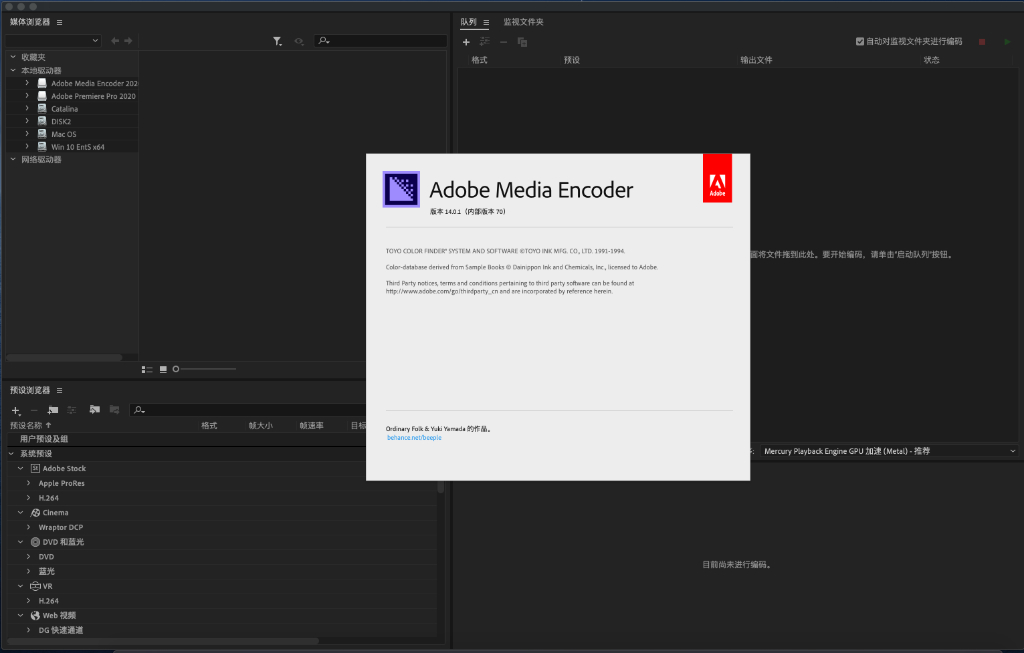Click the delete preset minus icon
Screen dimensions: 1024x653
point(34,410)
